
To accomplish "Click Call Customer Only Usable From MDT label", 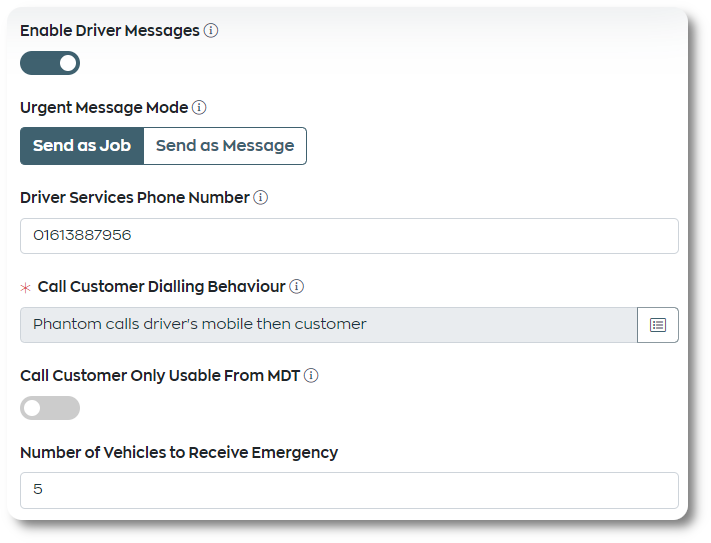I will 160,376.
